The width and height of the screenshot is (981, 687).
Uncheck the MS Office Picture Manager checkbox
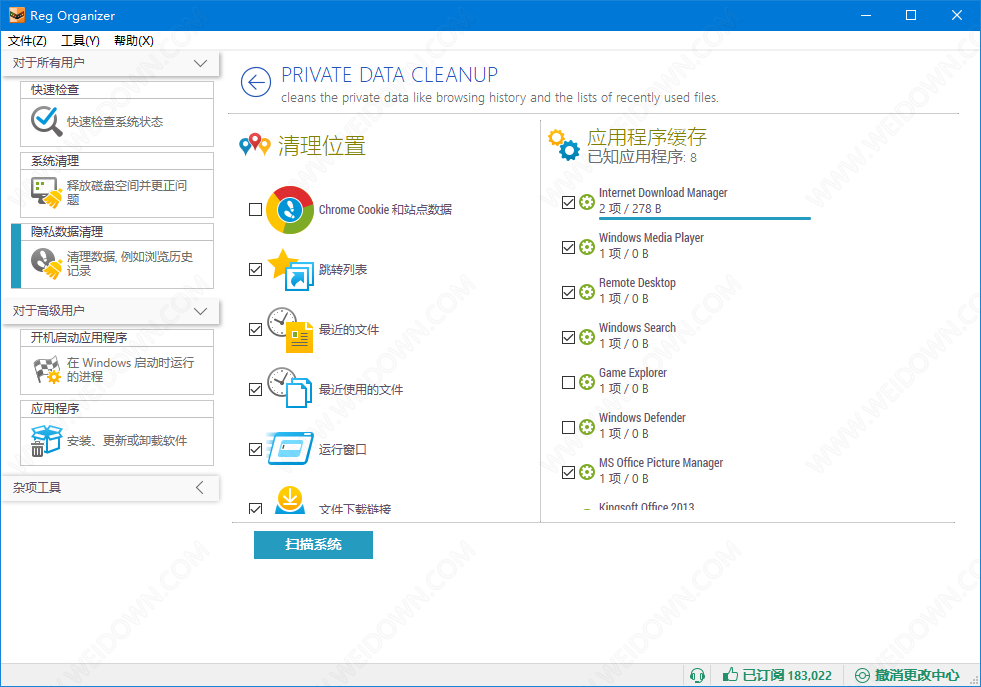pos(568,472)
